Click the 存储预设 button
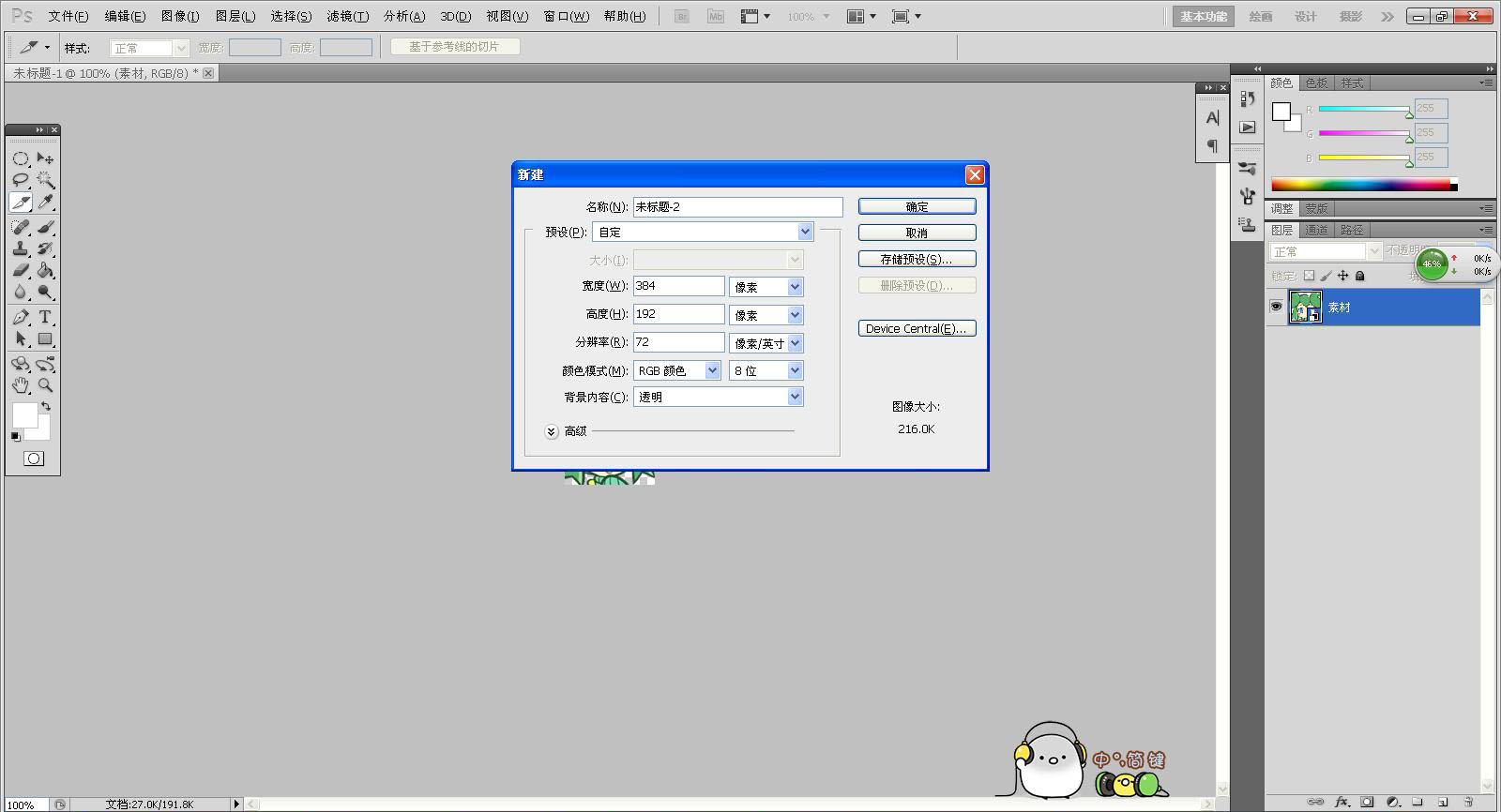 click(917, 259)
